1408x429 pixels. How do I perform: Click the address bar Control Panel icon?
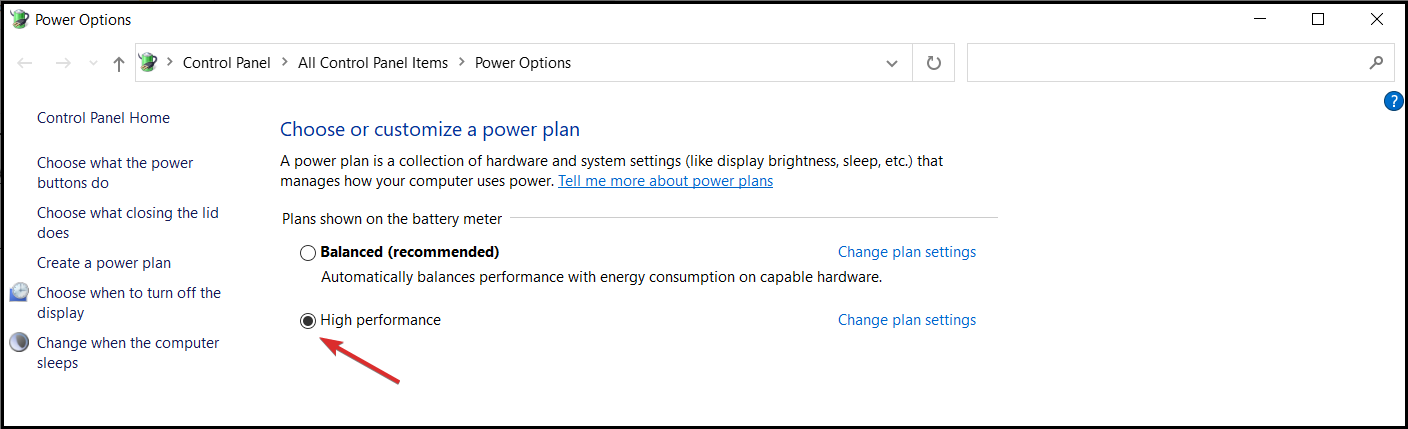[149, 62]
